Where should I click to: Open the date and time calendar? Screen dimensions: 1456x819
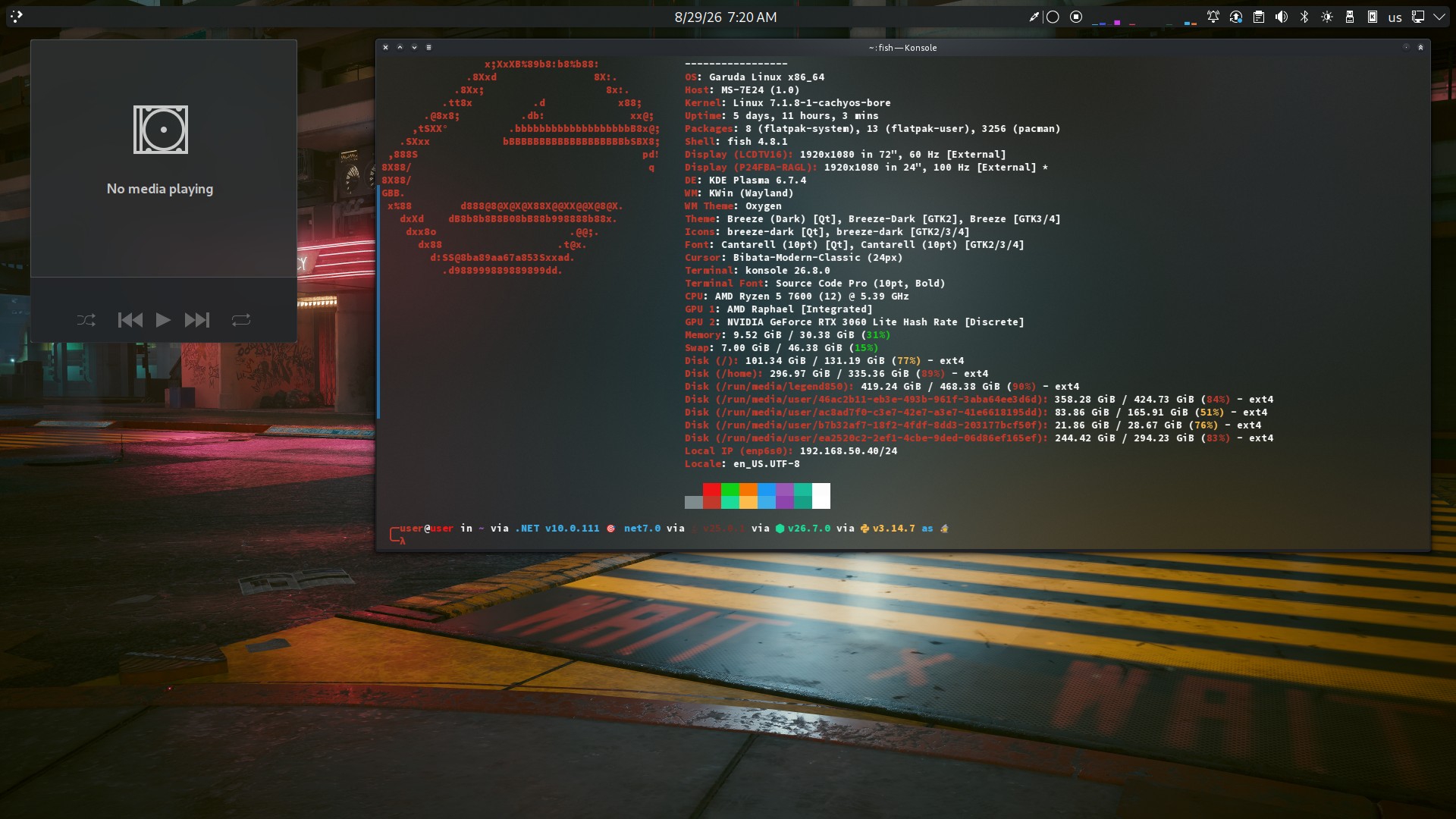point(726,17)
